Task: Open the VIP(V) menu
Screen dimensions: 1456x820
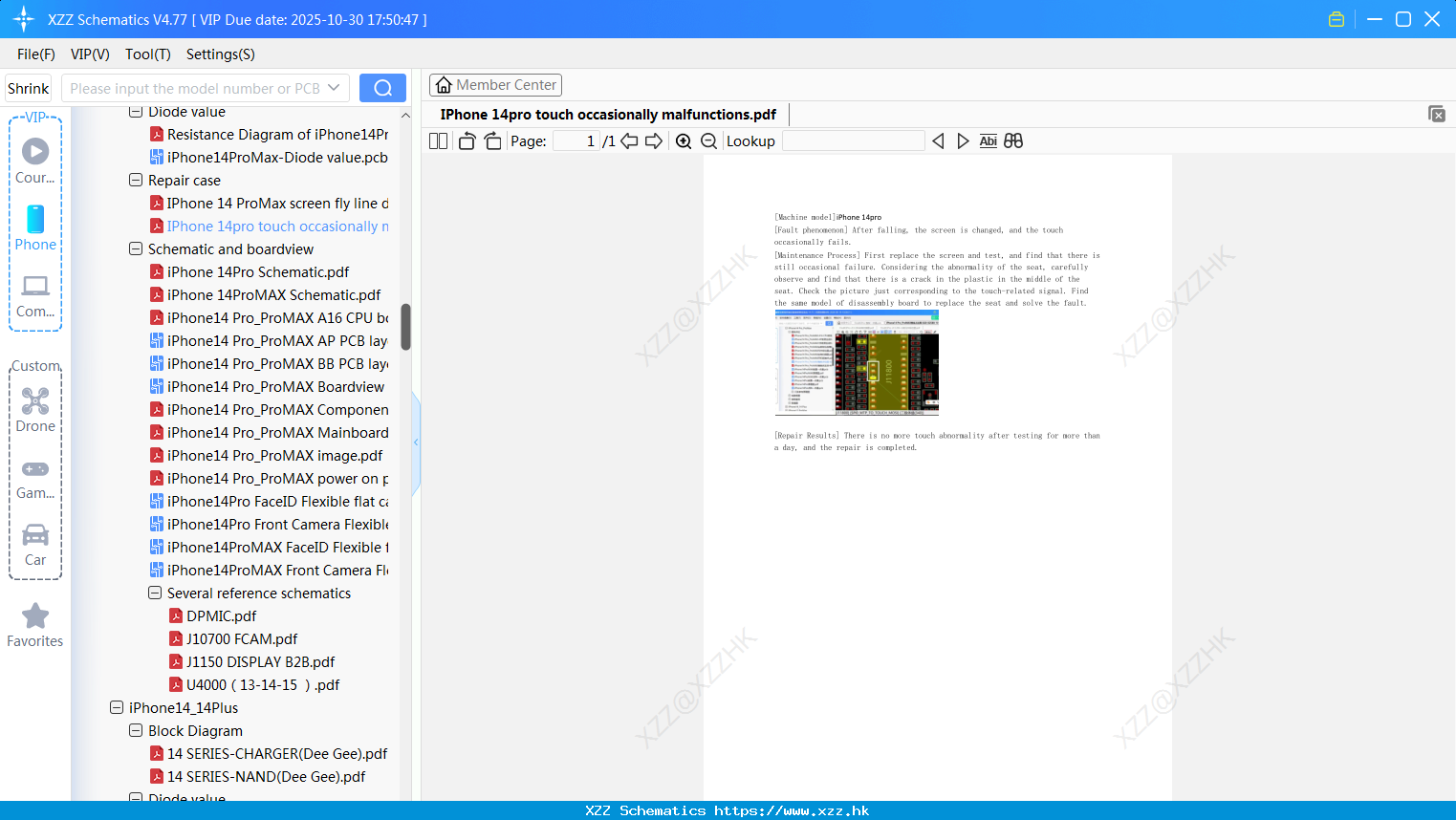Action: [x=90, y=54]
